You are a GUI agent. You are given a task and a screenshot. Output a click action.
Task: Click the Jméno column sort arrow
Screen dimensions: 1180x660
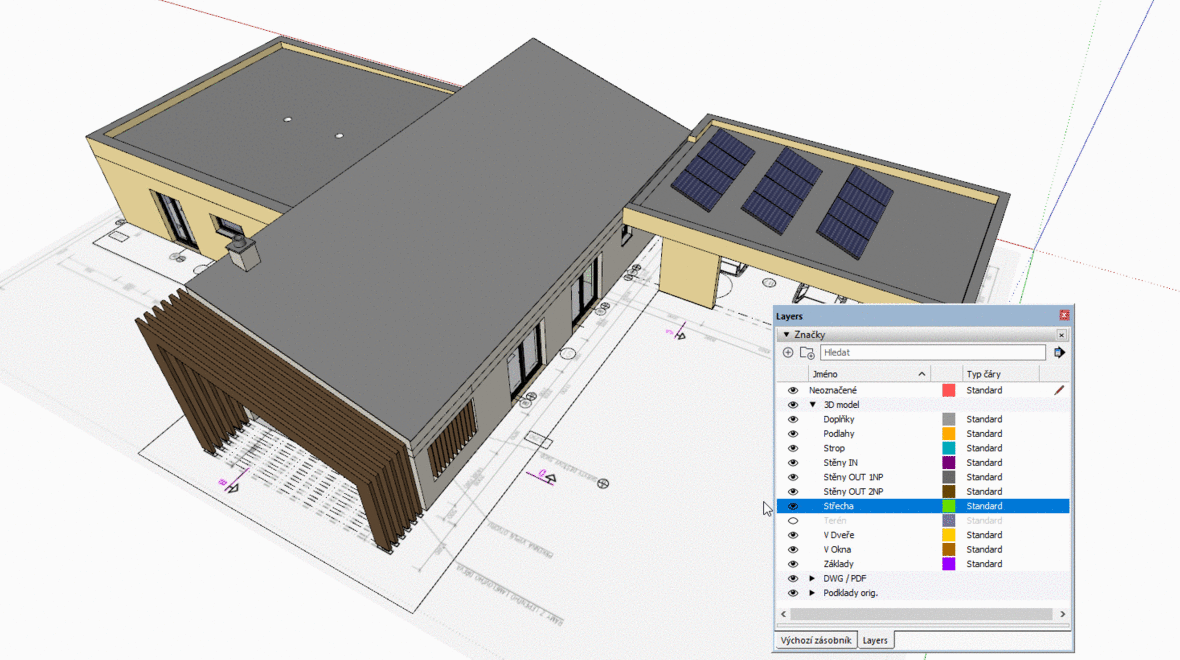pos(921,374)
